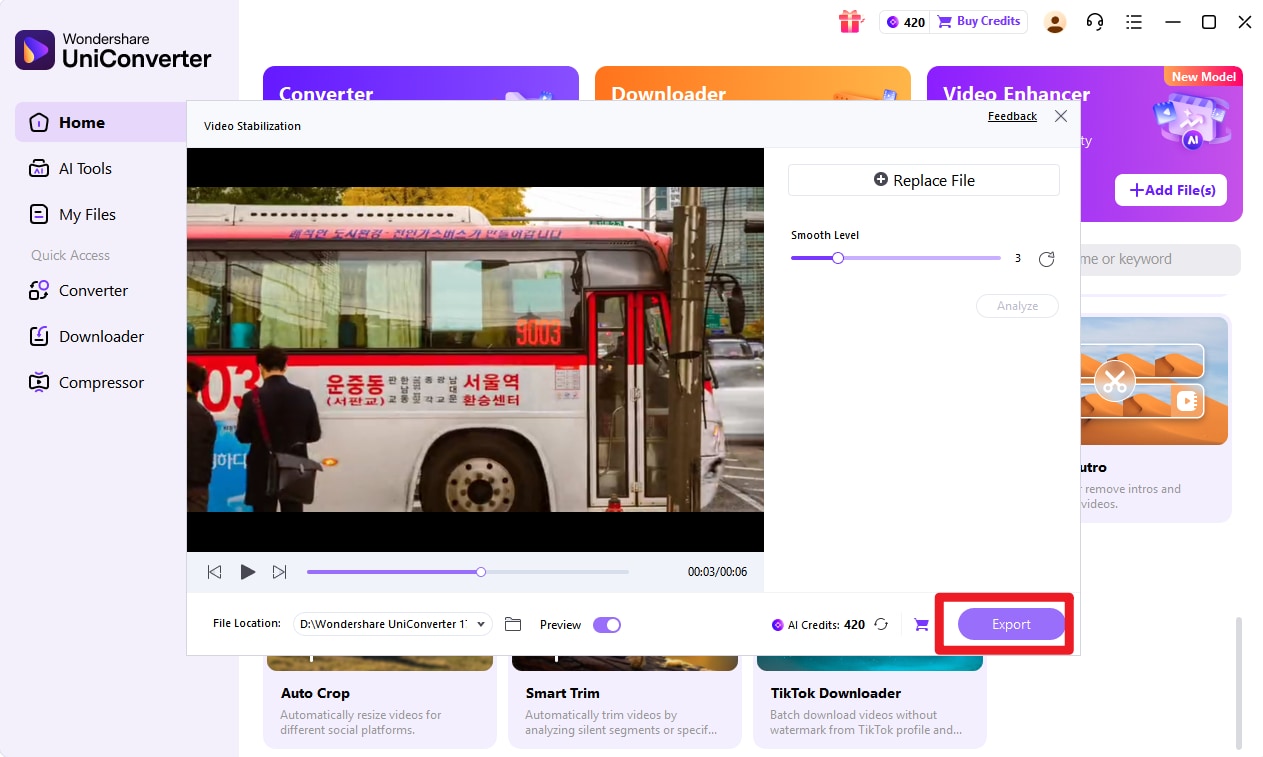1263x757 pixels.
Task: Click the Wondershare UniConverter logo
Action: [x=113, y=50]
